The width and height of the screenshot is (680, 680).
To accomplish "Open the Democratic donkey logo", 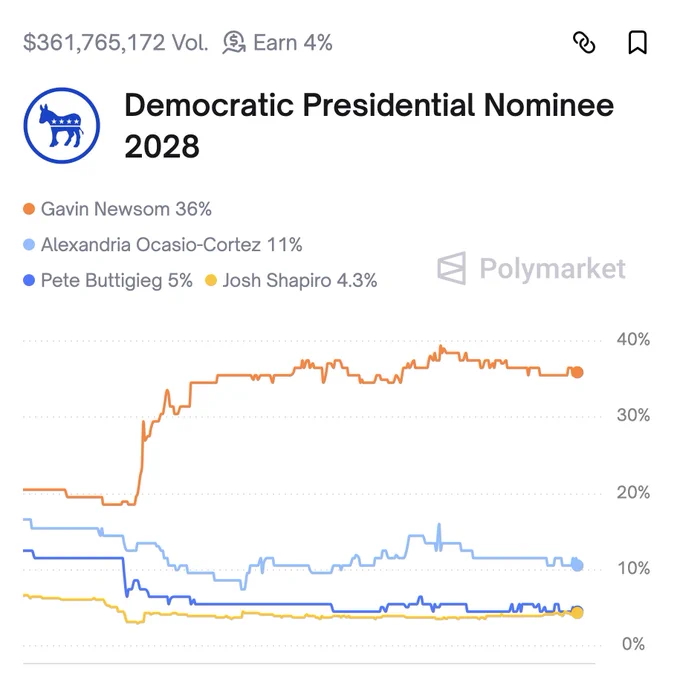I will (x=62, y=126).
